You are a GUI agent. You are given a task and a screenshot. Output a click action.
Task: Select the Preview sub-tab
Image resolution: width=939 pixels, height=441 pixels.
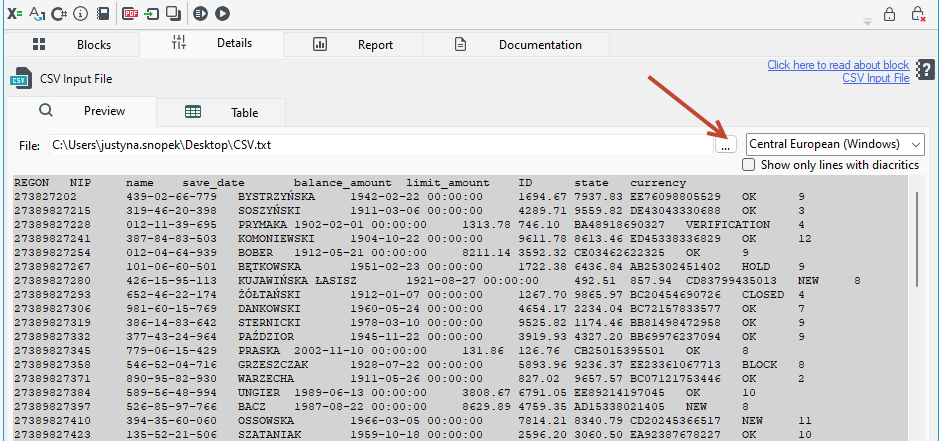coord(82,111)
